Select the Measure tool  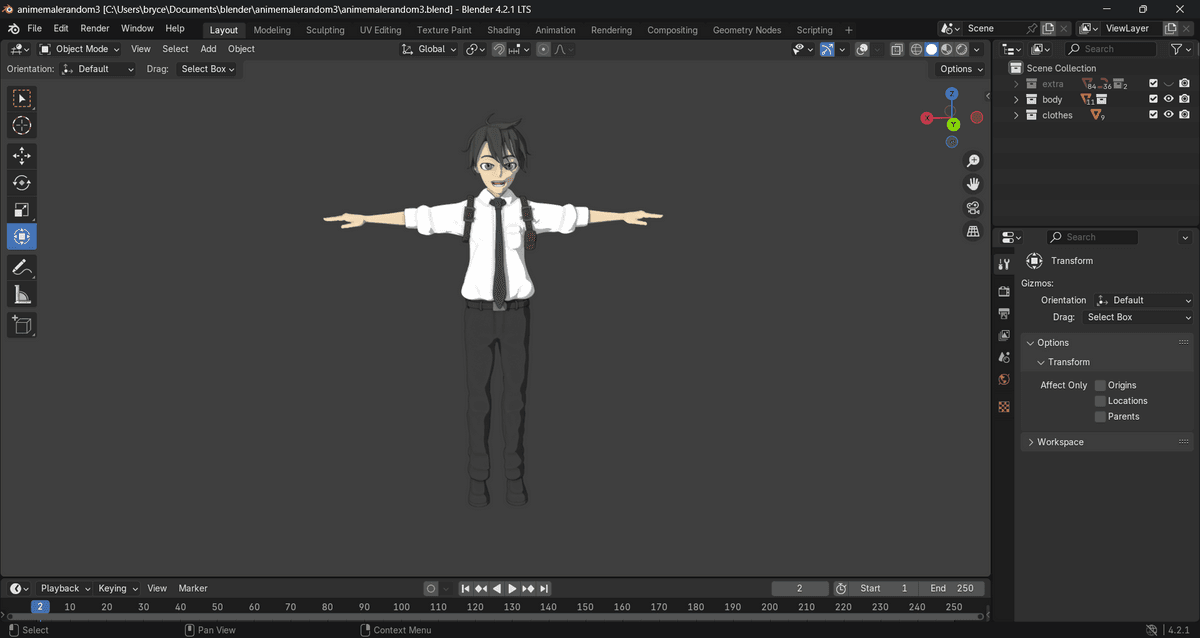(x=21, y=294)
